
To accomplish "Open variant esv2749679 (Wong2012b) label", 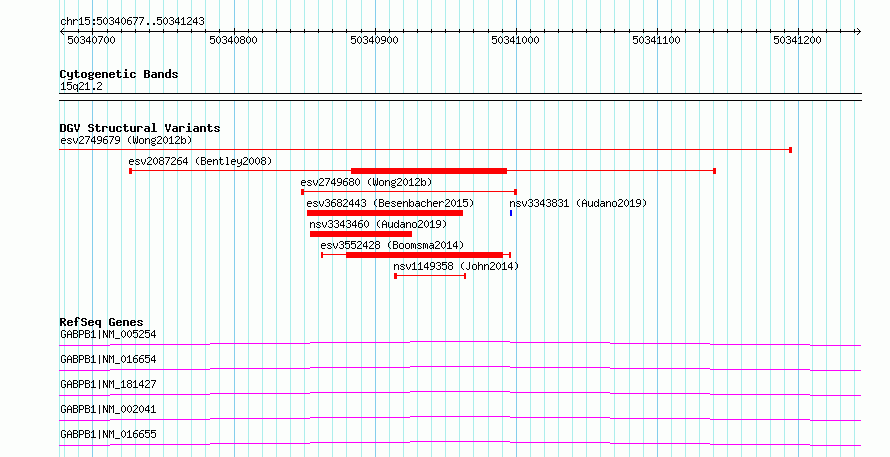I will [126, 140].
